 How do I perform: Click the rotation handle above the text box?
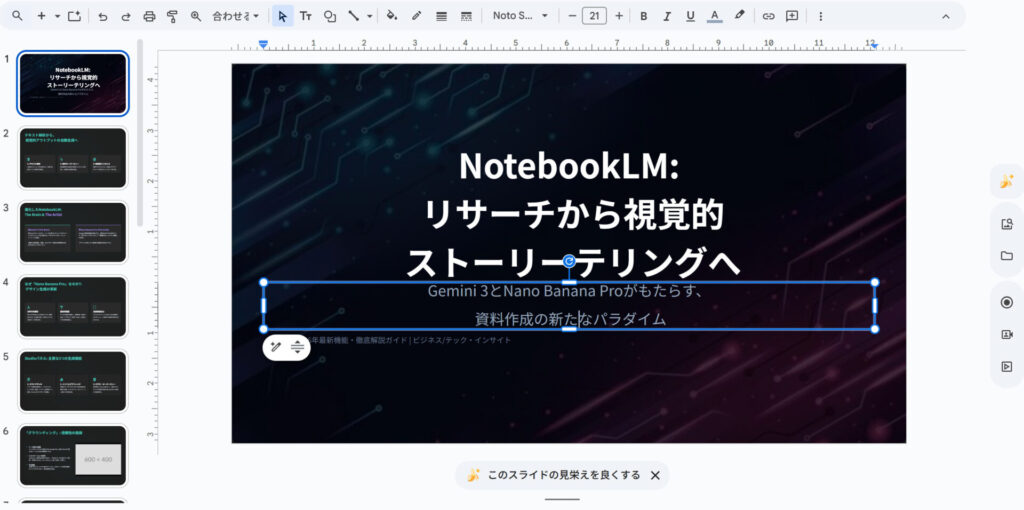point(569,262)
